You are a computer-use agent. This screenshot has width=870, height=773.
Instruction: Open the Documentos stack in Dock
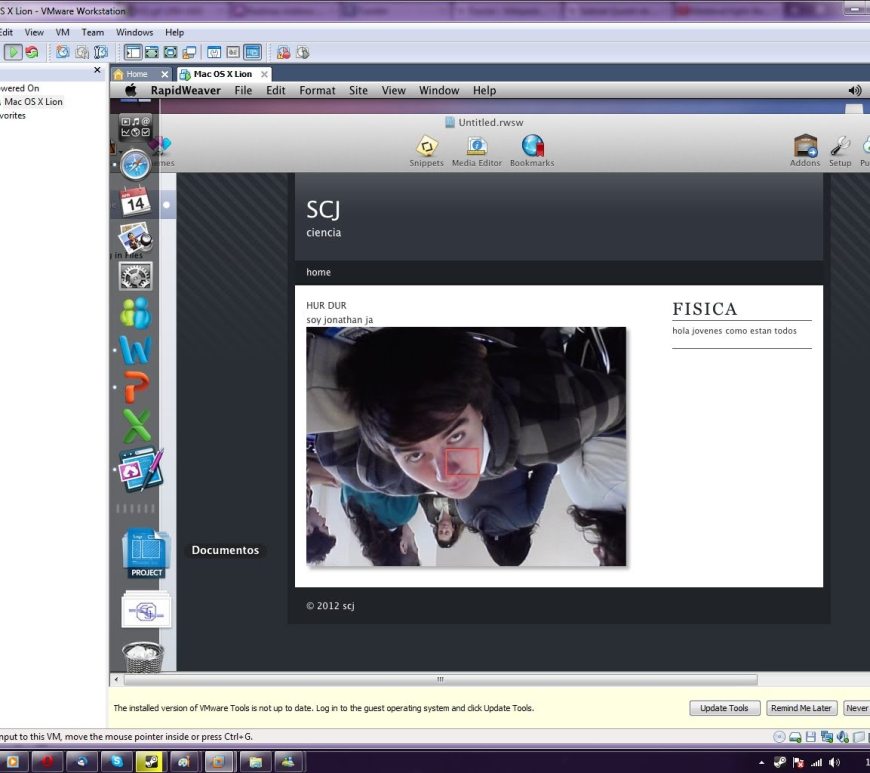coord(146,552)
